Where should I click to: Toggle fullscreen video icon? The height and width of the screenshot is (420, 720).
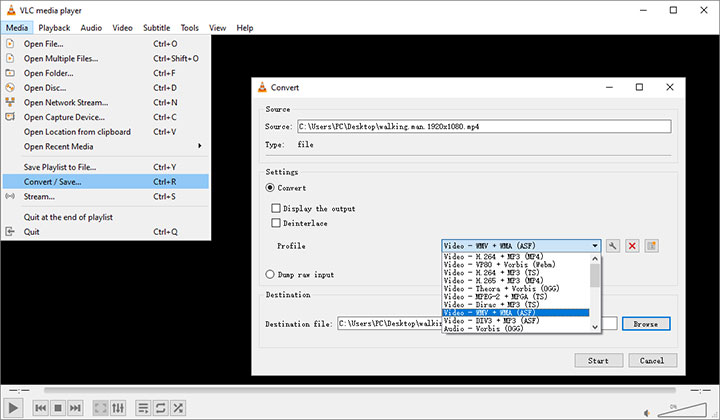(x=101, y=408)
